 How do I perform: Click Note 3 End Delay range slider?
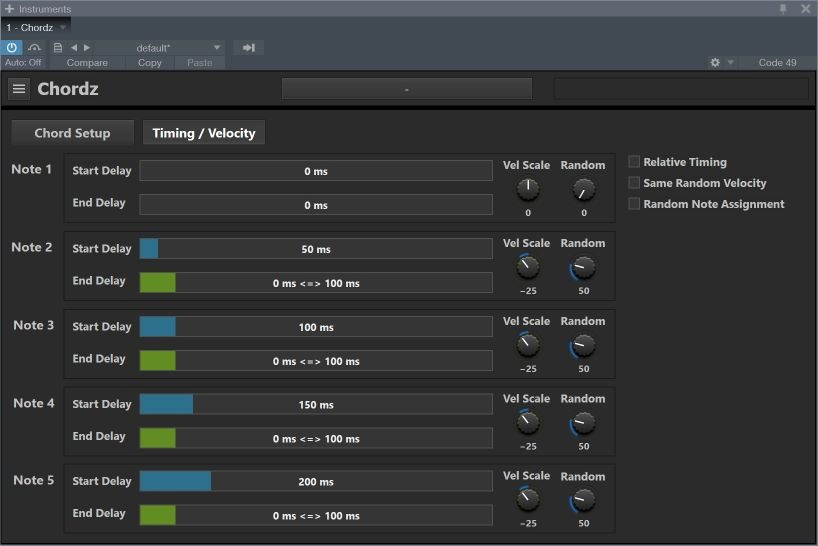316,361
